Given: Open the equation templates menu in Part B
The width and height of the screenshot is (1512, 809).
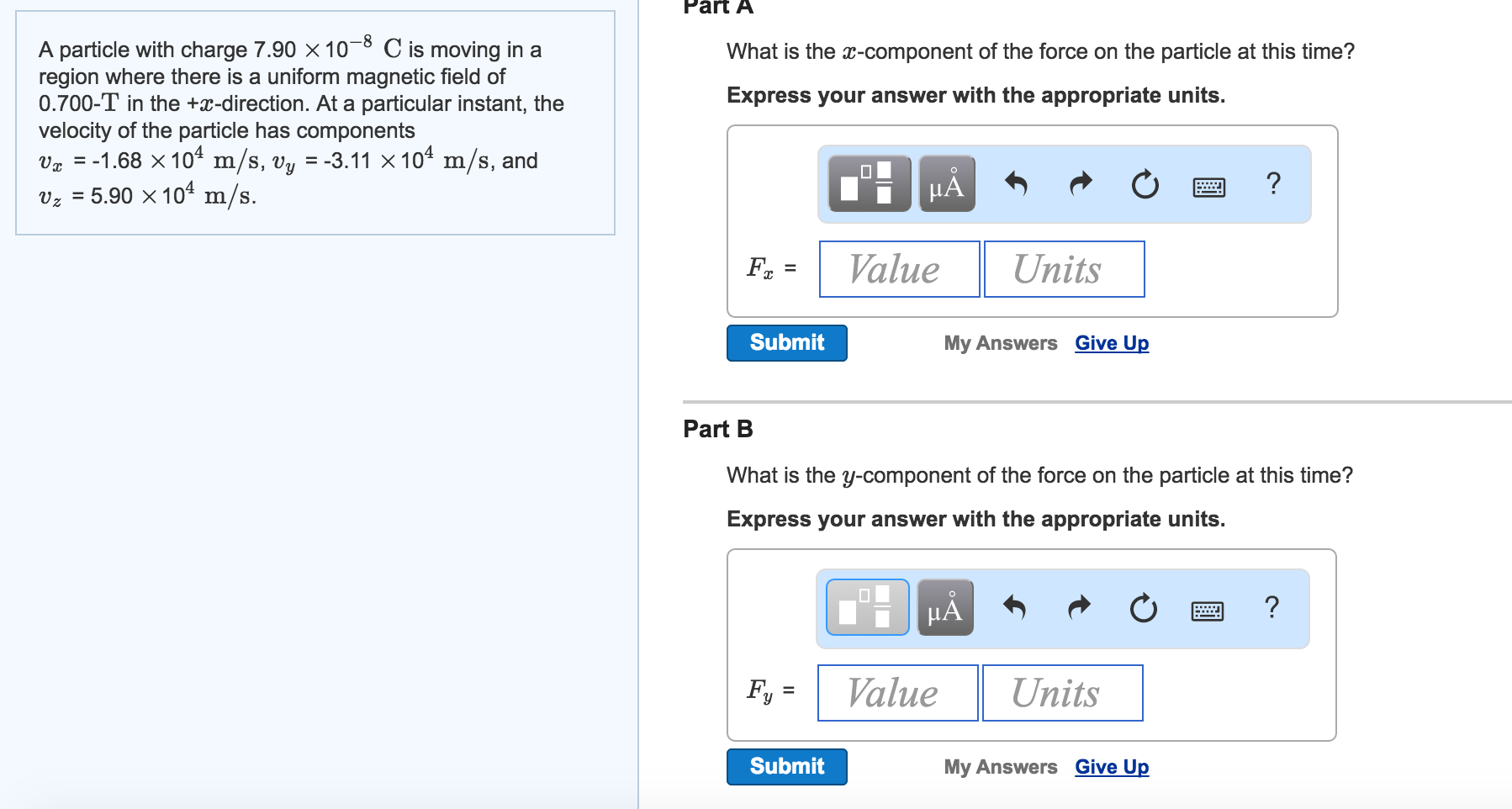Looking at the screenshot, I should tap(866, 608).
